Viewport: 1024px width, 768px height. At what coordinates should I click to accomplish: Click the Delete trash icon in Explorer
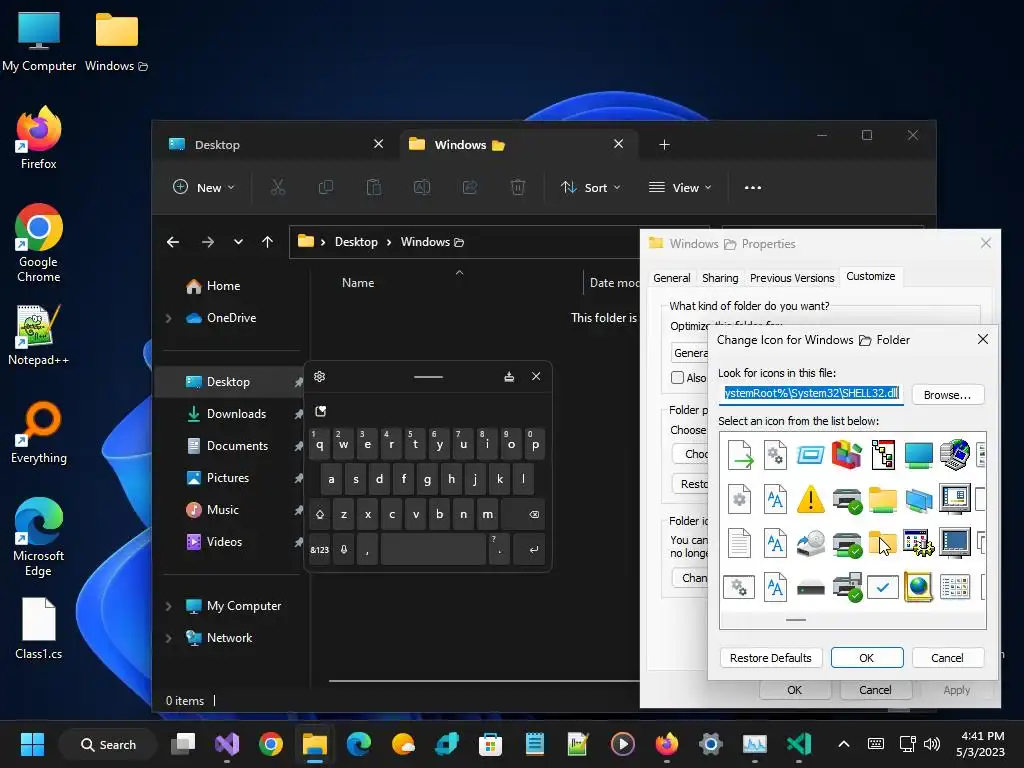tap(517, 187)
